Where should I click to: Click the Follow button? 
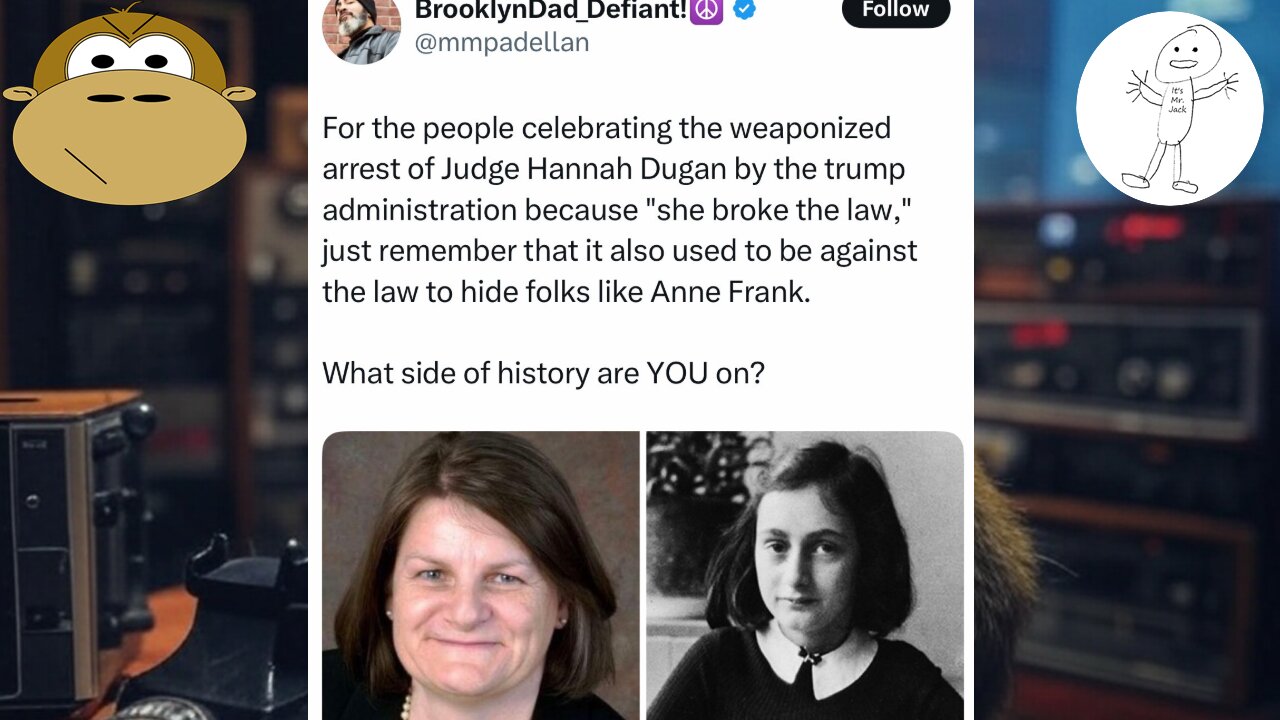click(896, 12)
